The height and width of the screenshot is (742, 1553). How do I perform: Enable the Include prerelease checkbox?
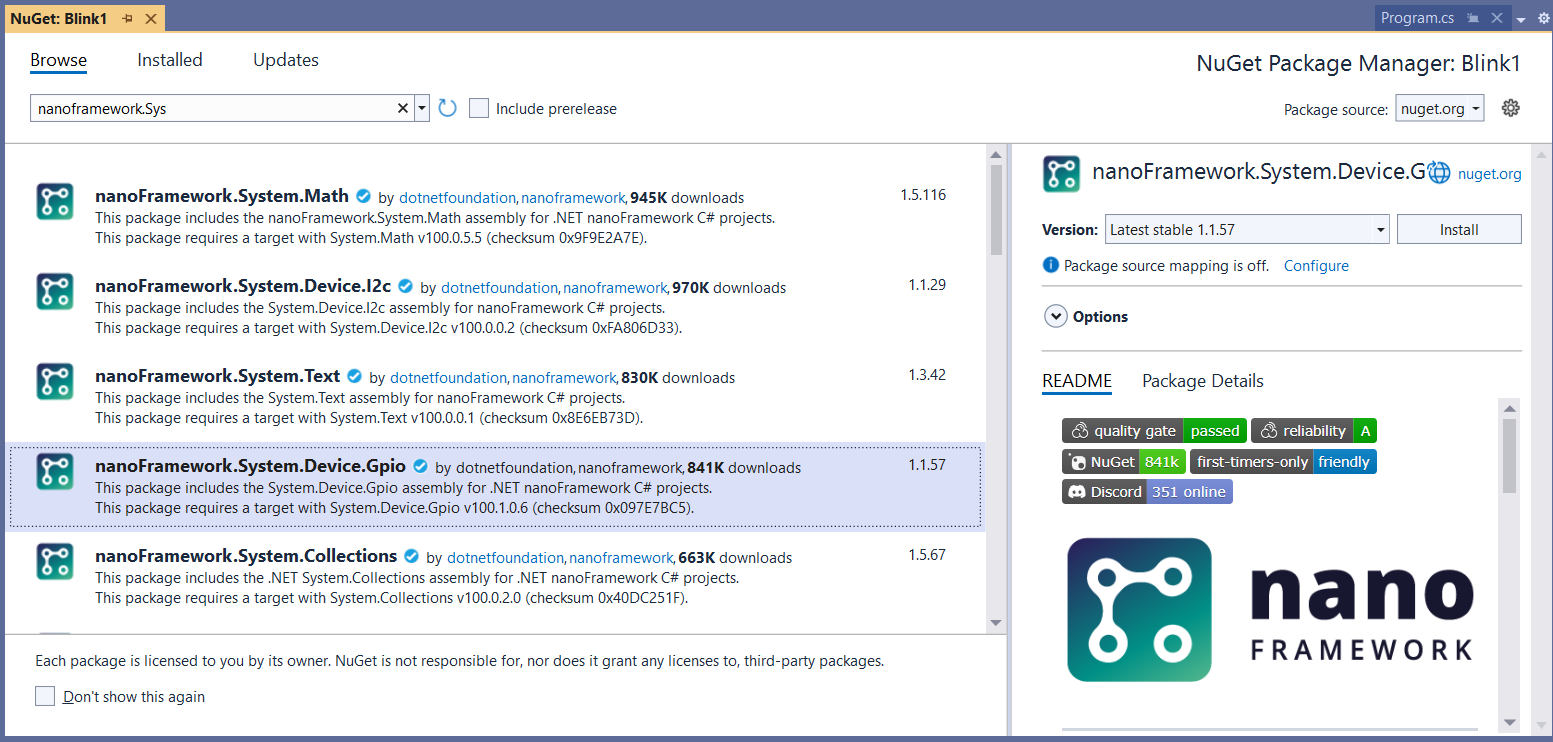pos(479,108)
